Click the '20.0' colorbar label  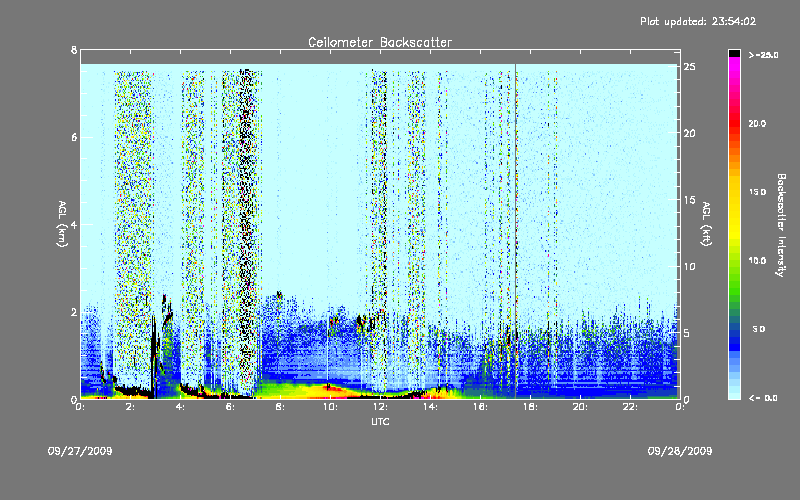coord(757,124)
